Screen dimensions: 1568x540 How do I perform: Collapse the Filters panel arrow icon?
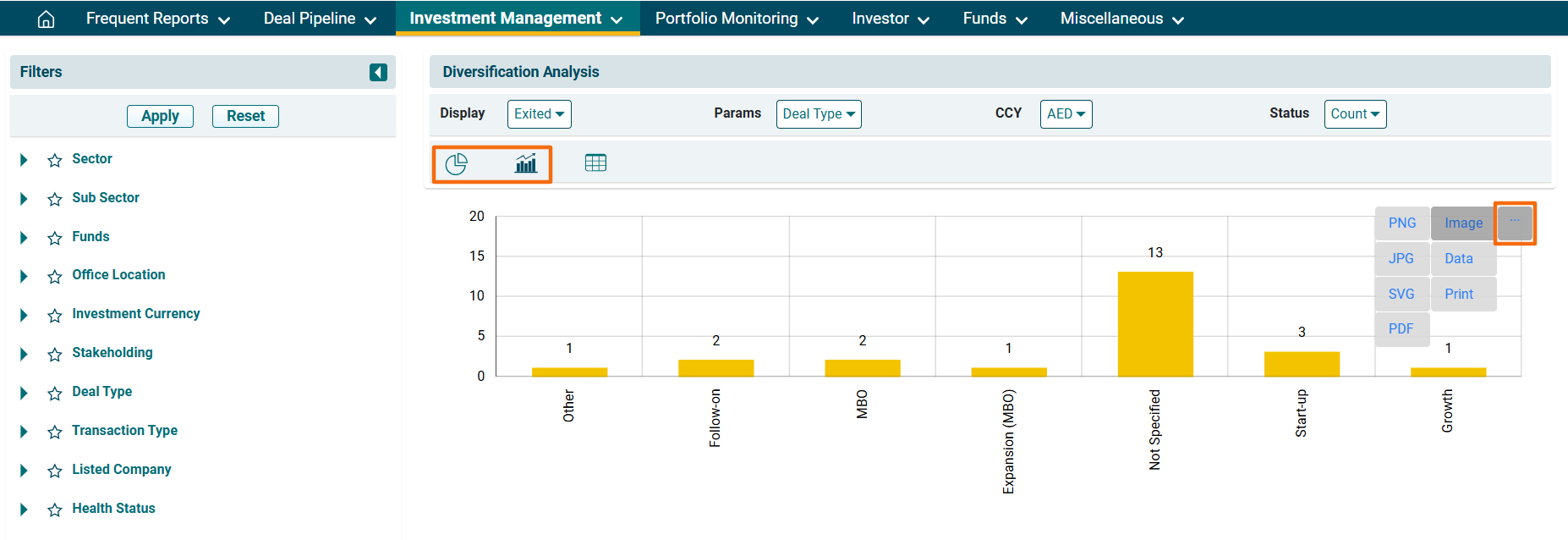pyautogui.click(x=378, y=73)
